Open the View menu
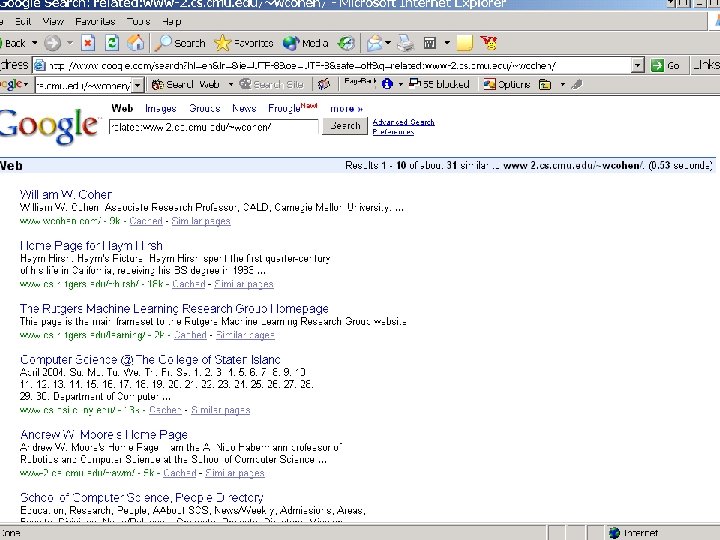This screenshot has width=720, height=540. tap(53, 22)
